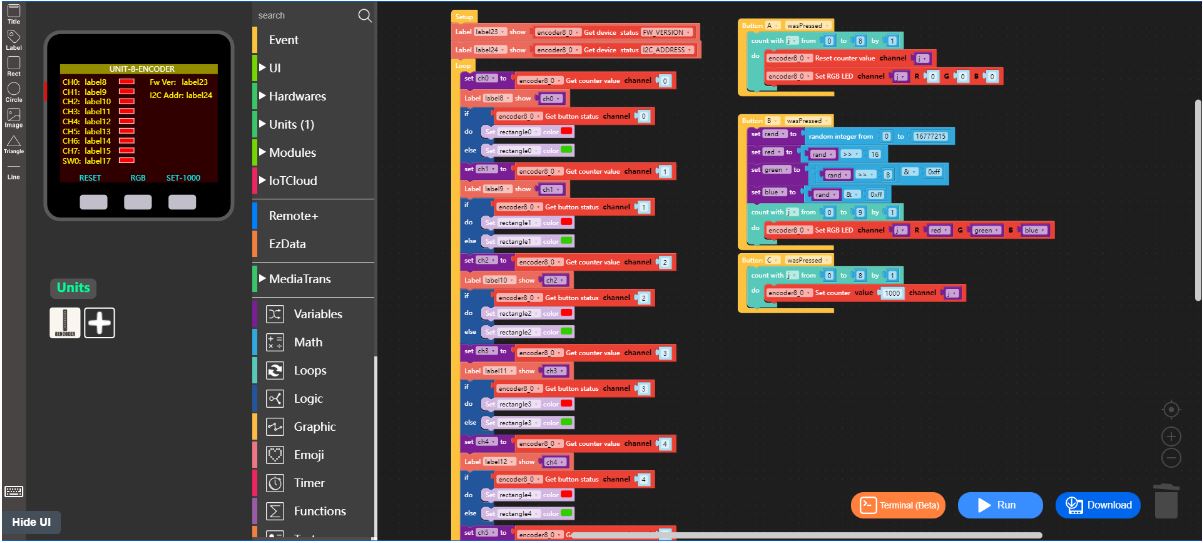Click red color swatch on rectangle0 block
The image size is (1203, 543).
pyautogui.click(x=566, y=131)
